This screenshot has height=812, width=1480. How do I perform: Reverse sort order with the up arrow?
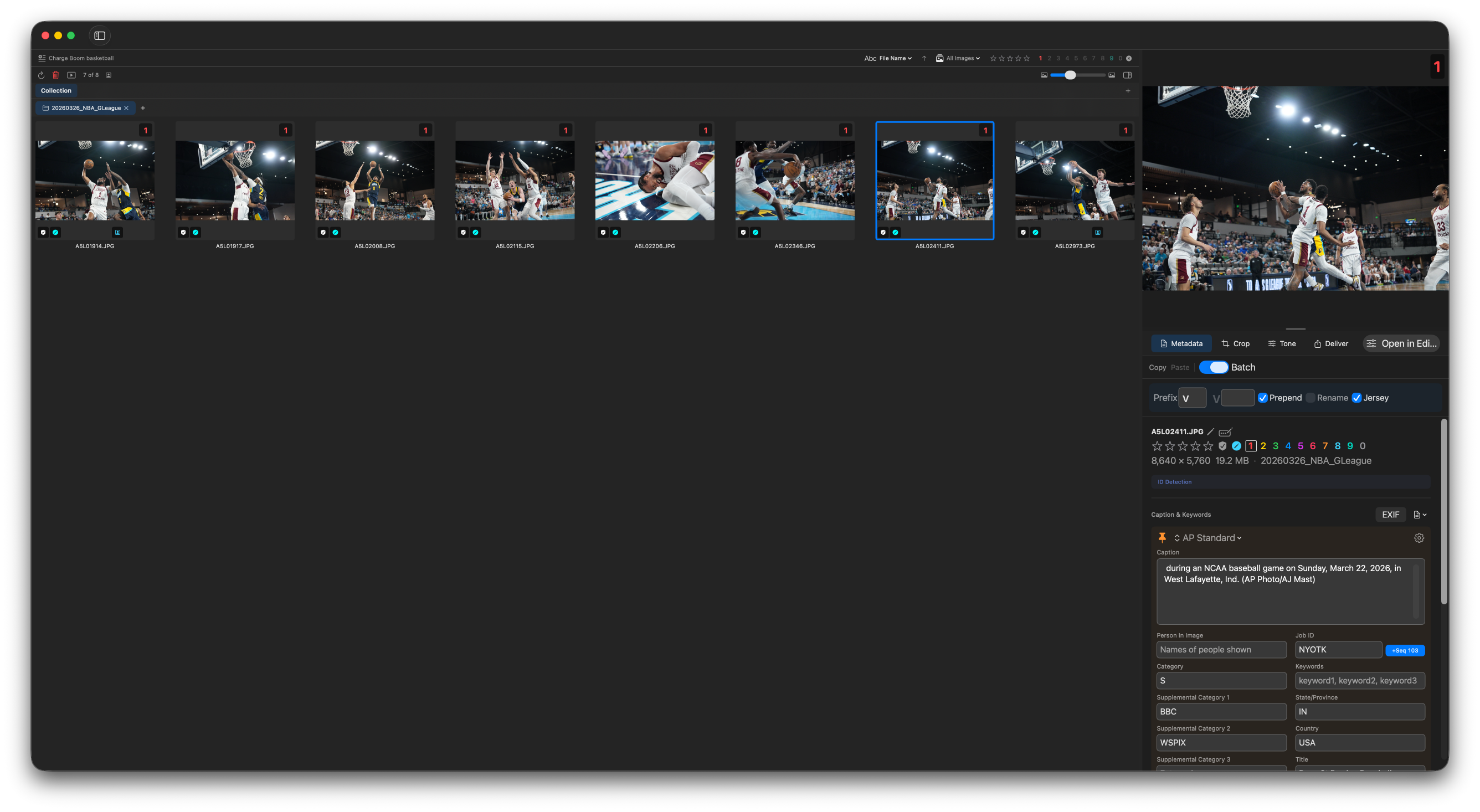tap(924, 58)
